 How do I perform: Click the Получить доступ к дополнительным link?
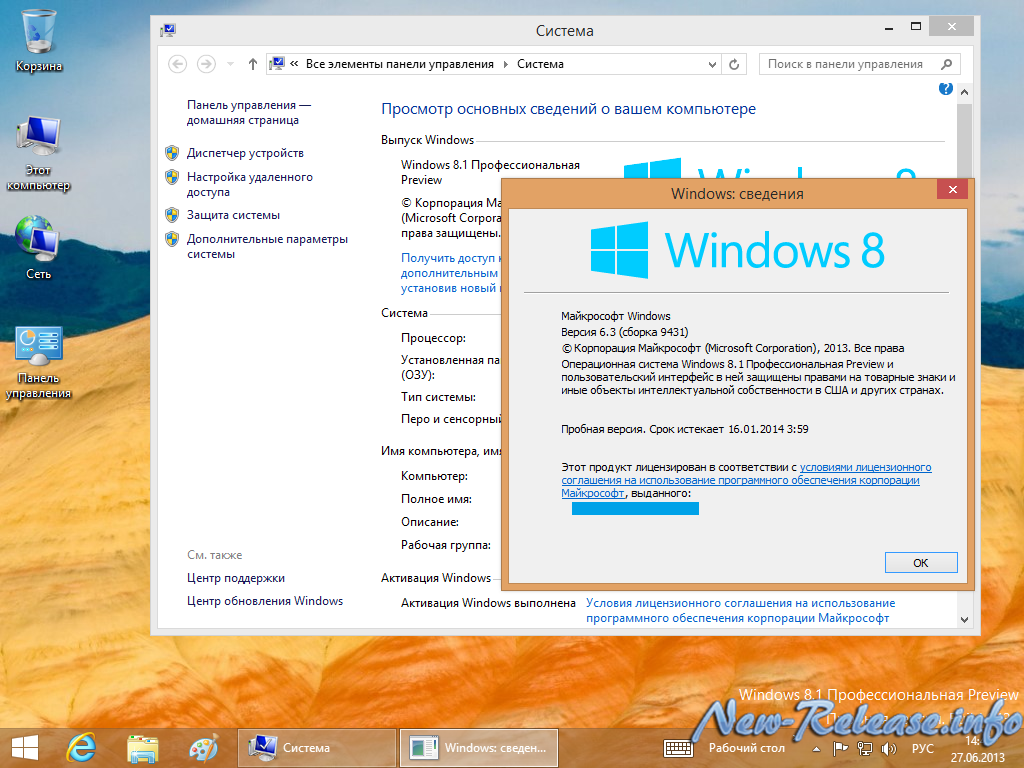click(451, 273)
